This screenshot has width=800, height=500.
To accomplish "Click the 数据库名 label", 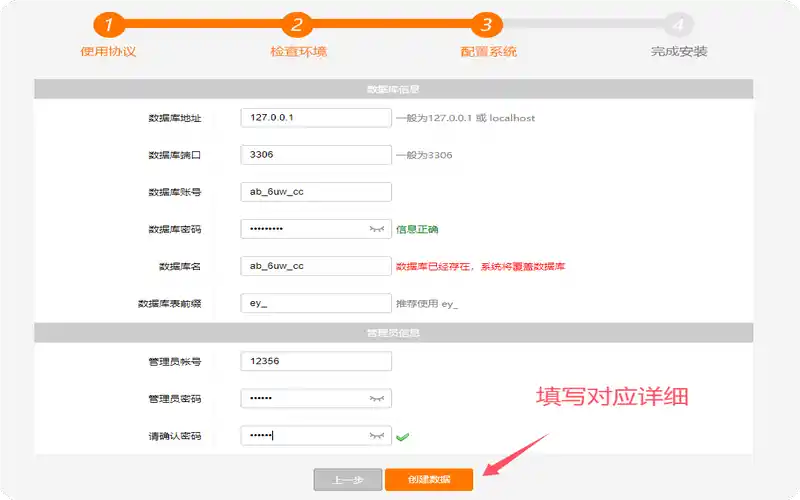I will click(180, 266).
